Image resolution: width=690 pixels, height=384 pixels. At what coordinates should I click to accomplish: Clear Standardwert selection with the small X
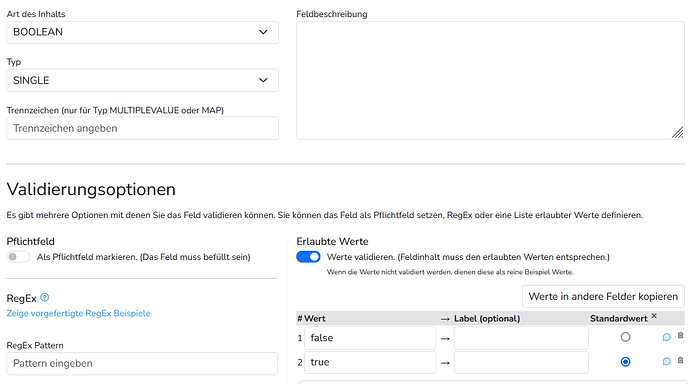click(x=654, y=316)
